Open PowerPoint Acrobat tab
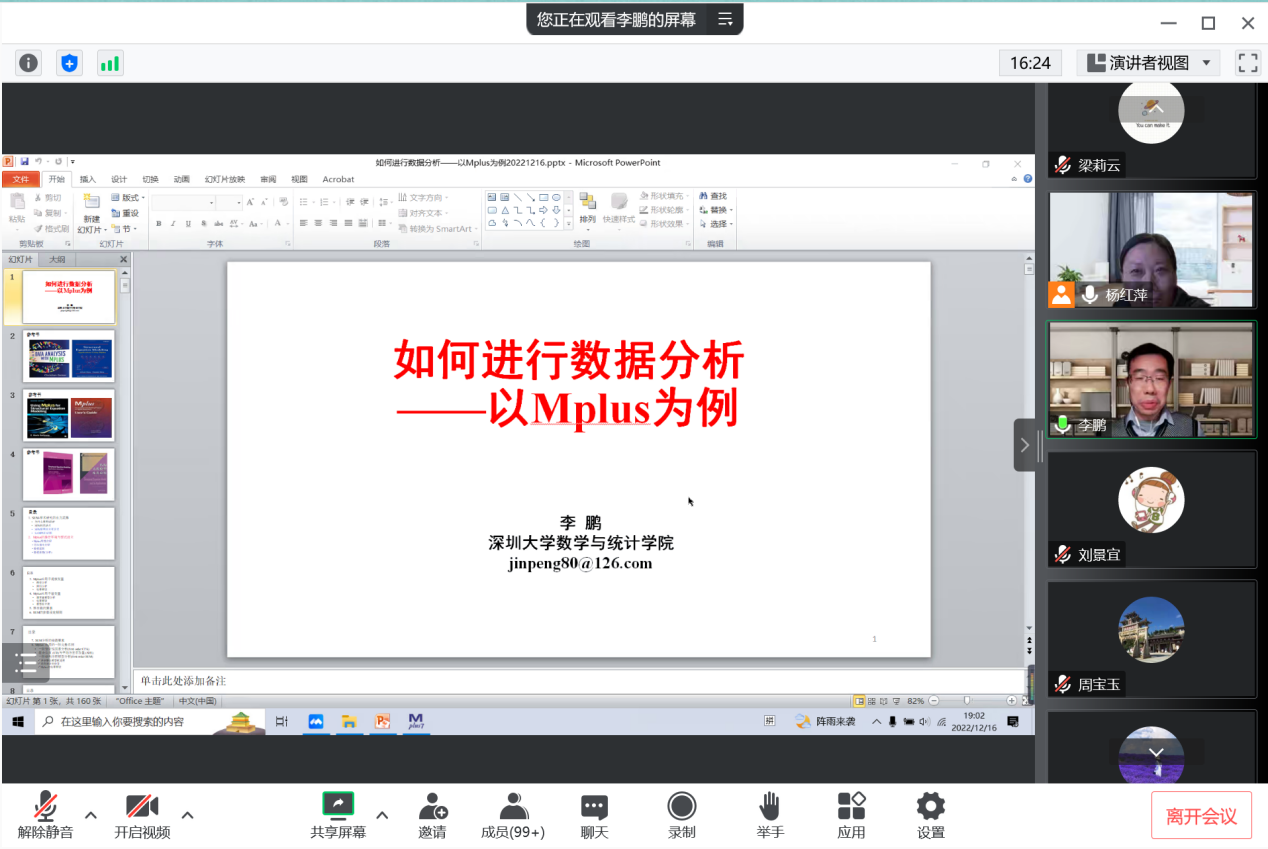 (x=338, y=179)
